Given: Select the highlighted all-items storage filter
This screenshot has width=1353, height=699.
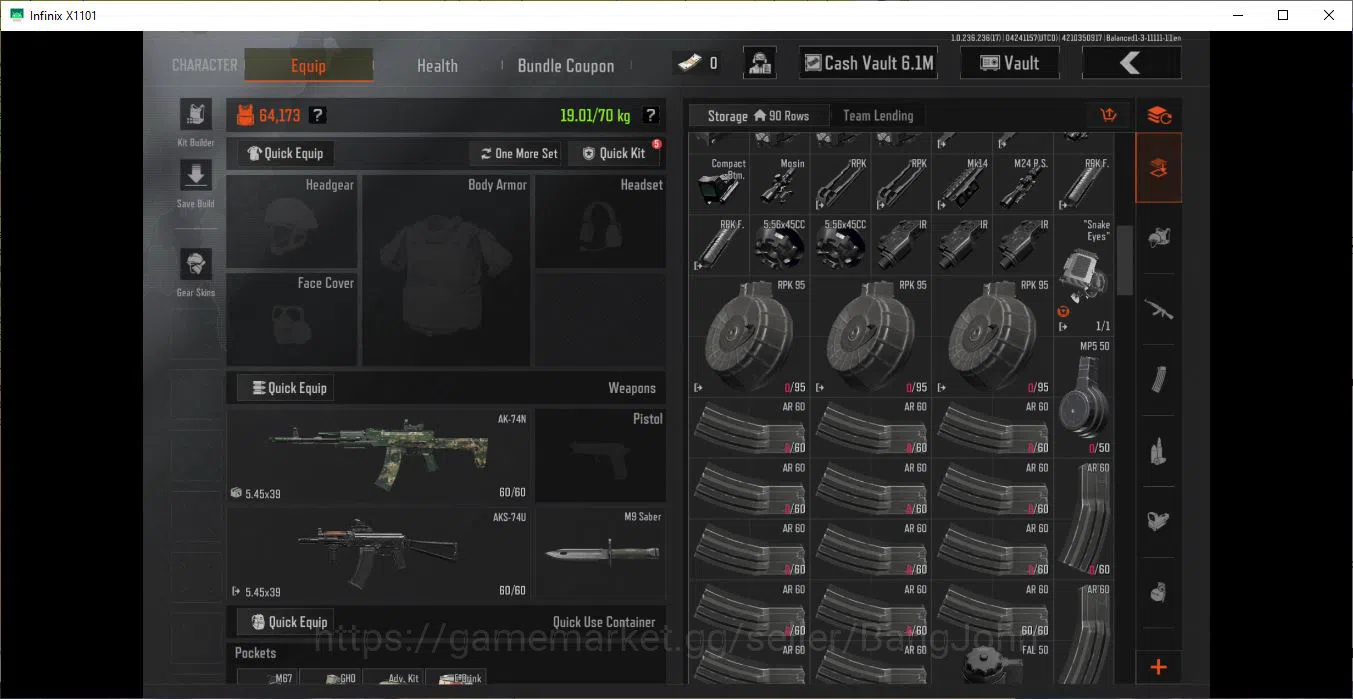Looking at the screenshot, I should (x=1158, y=168).
